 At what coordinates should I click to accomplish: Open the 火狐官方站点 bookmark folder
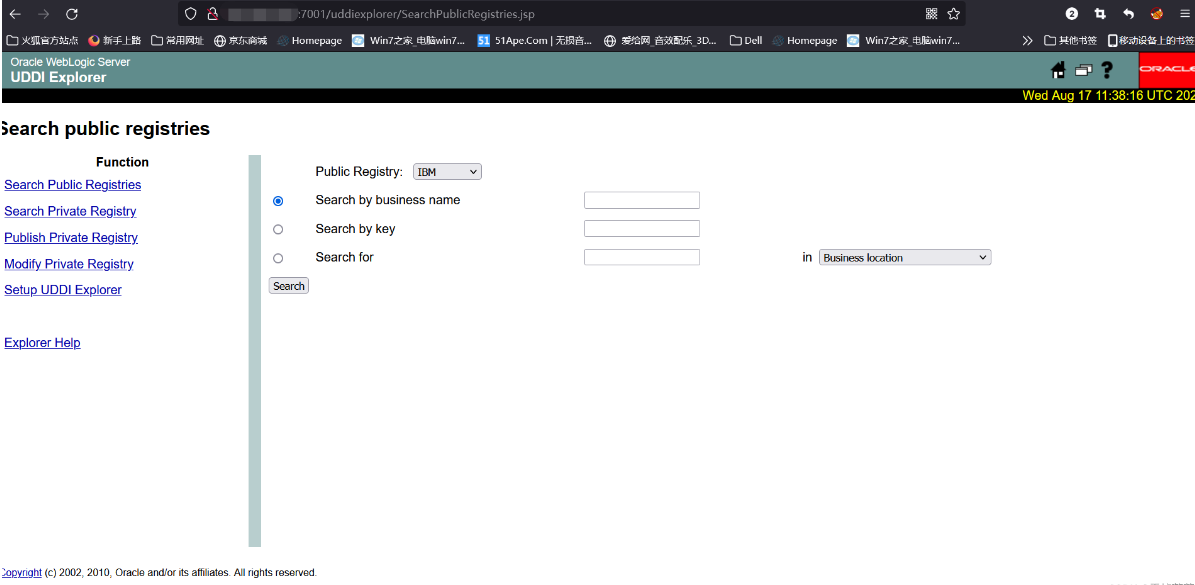pyautogui.click(x=42, y=40)
